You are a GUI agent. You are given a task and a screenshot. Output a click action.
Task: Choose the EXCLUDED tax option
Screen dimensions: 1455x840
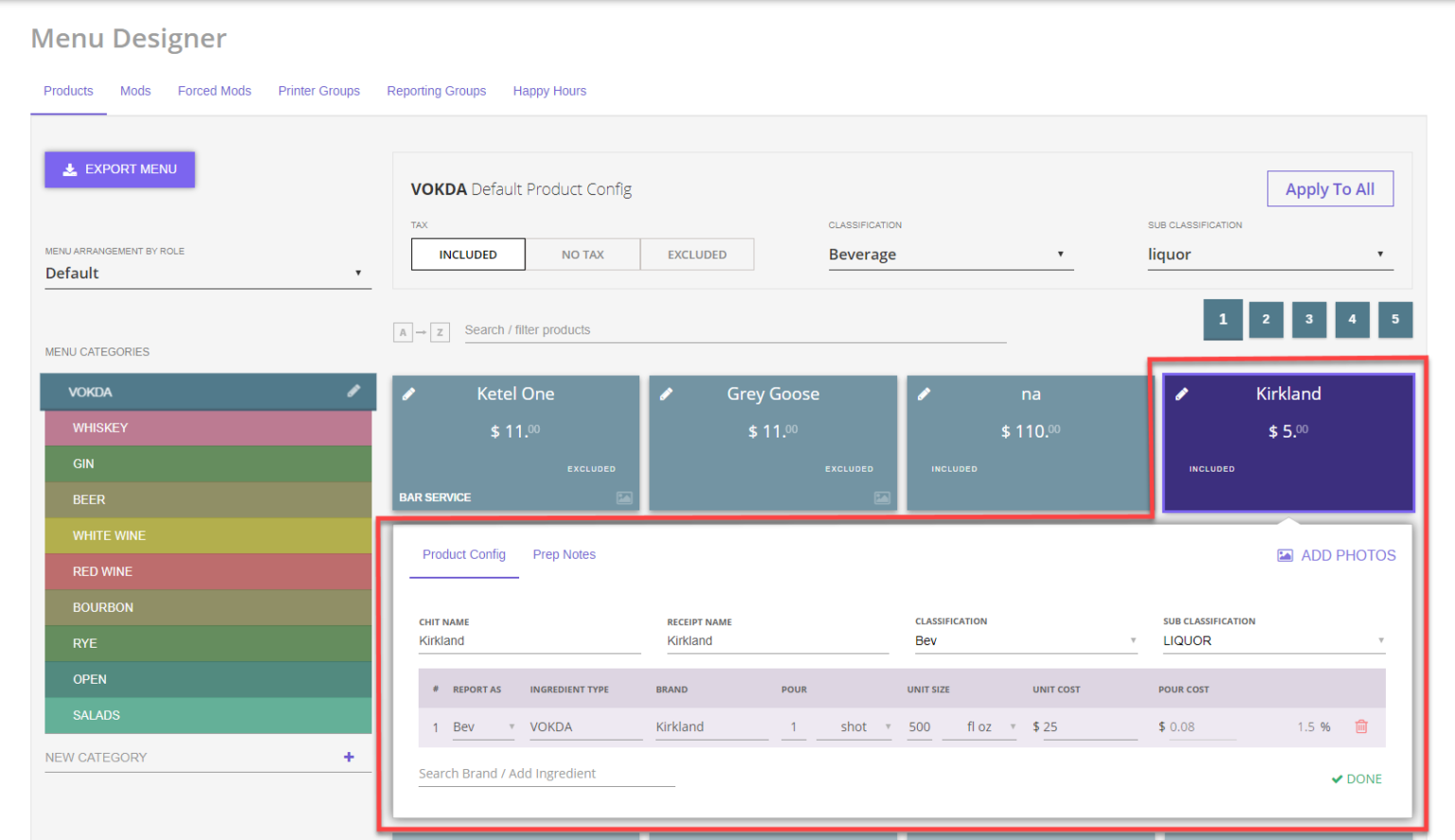[x=697, y=255]
